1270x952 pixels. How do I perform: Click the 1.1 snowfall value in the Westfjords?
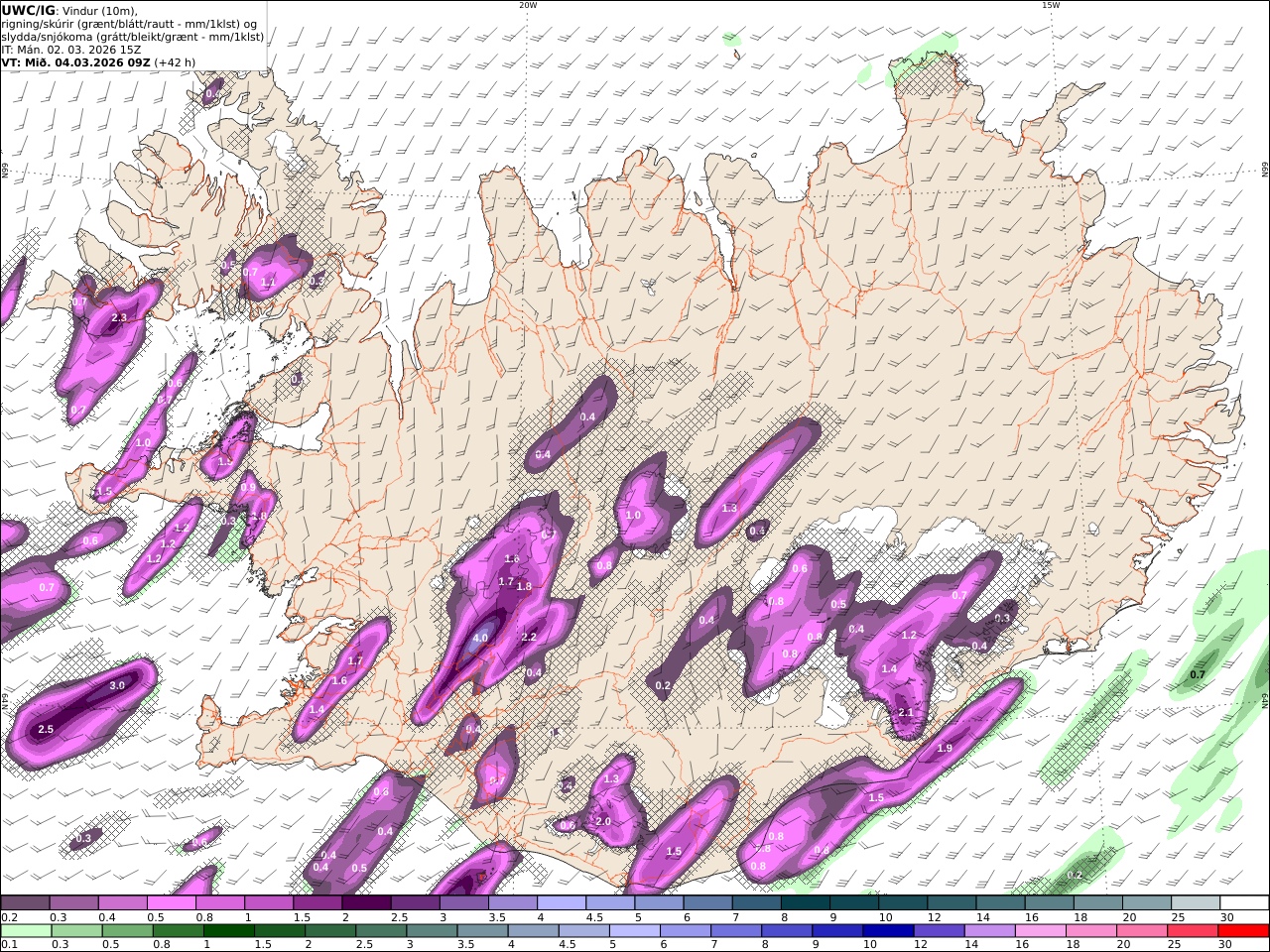coord(268,282)
